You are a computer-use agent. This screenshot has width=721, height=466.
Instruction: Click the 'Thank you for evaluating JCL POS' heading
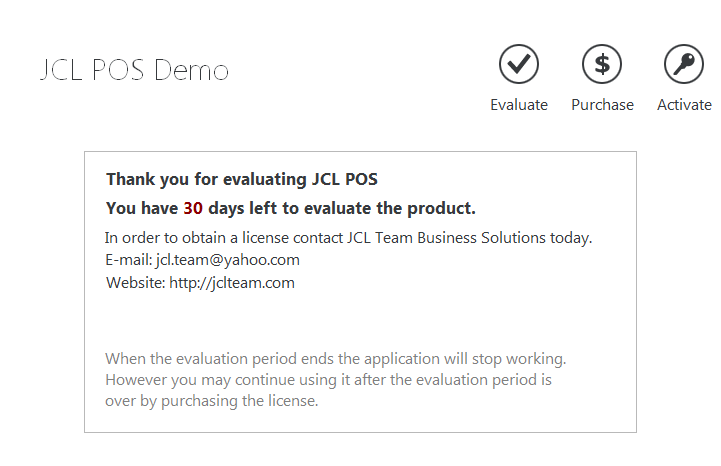[x=242, y=180]
